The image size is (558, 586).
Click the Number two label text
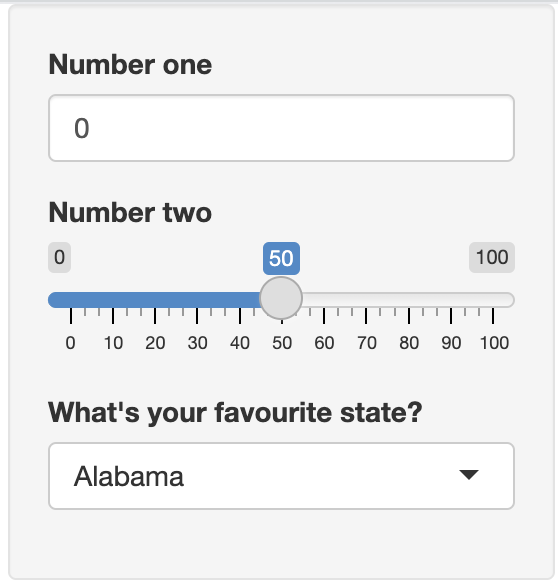[x=130, y=213]
